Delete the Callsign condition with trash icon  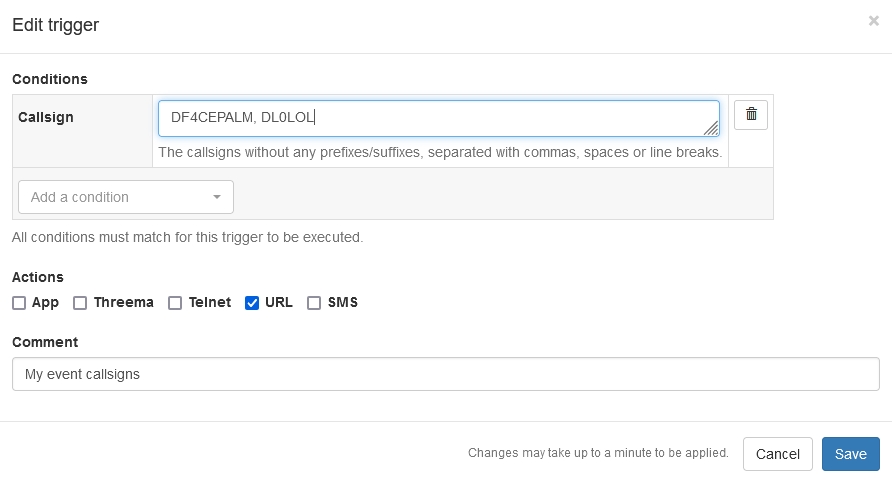point(751,115)
